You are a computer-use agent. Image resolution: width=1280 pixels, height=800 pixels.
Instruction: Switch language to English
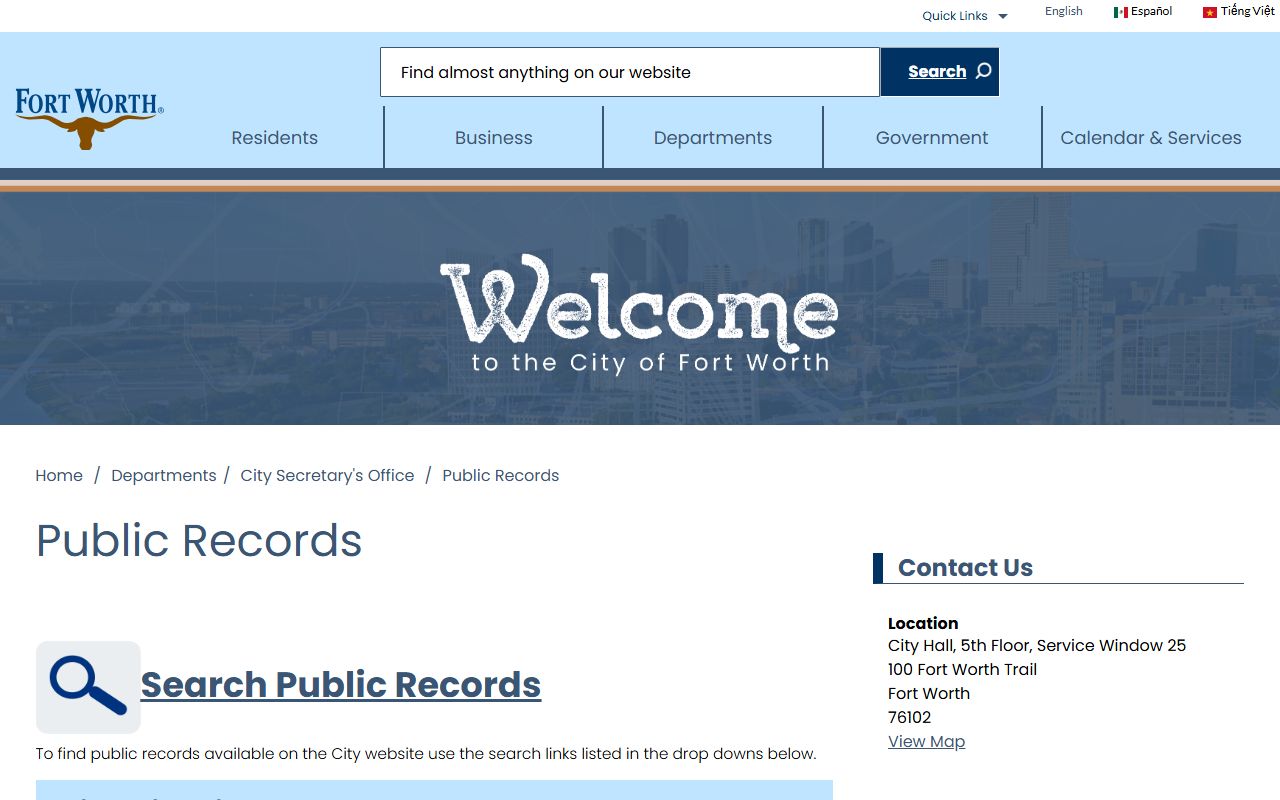(x=1064, y=11)
